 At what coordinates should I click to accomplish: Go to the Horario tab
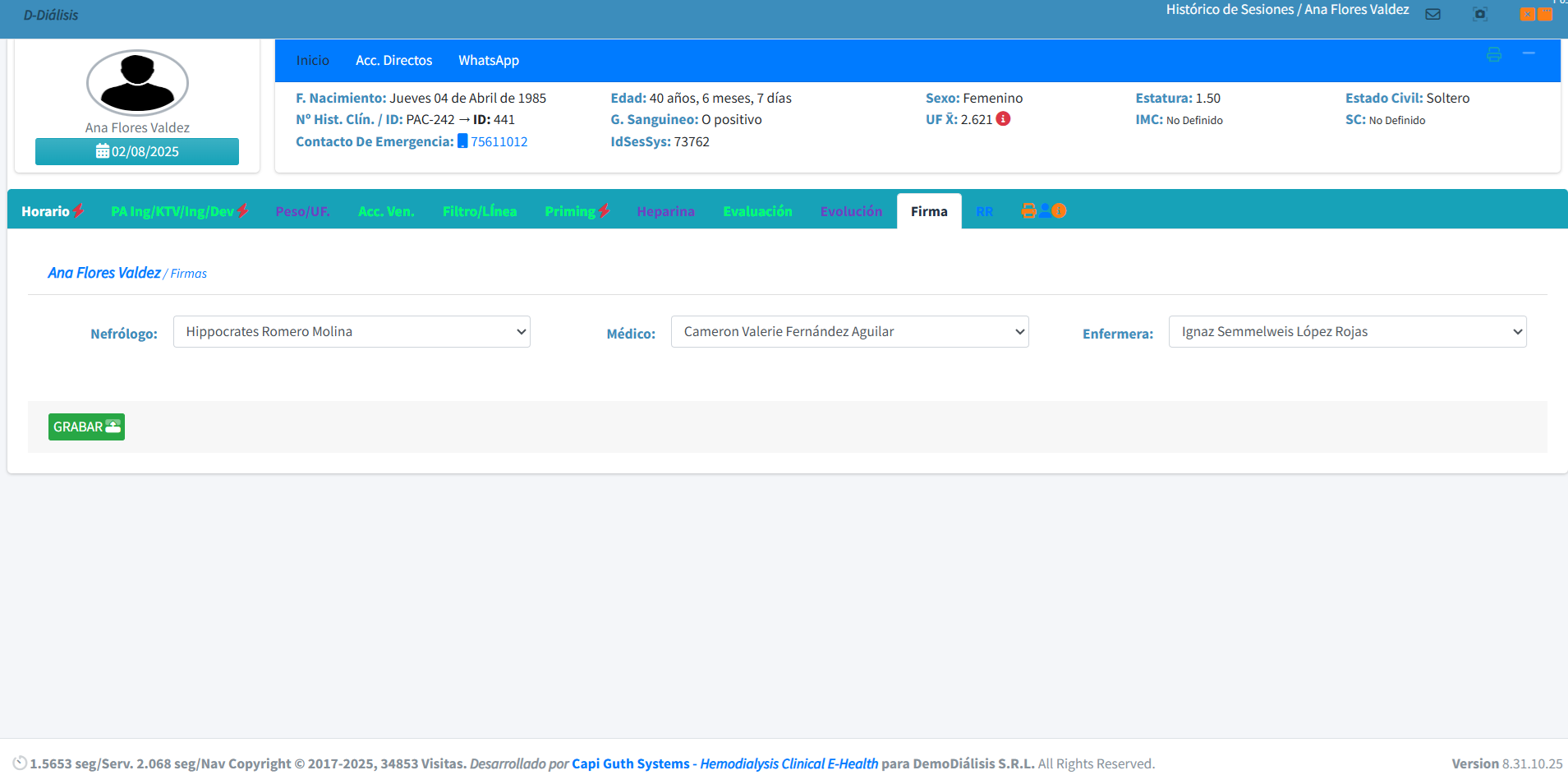pos(46,212)
